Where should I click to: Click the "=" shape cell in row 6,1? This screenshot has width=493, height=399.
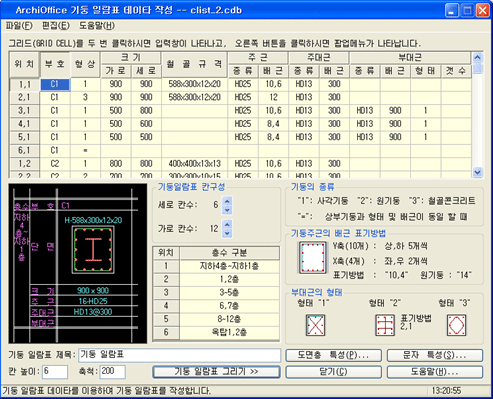pyautogui.click(x=85, y=151)
